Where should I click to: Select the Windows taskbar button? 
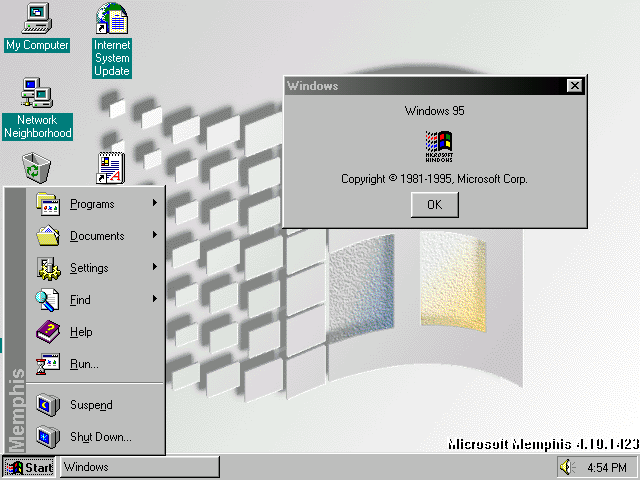[x=139, y=467]
